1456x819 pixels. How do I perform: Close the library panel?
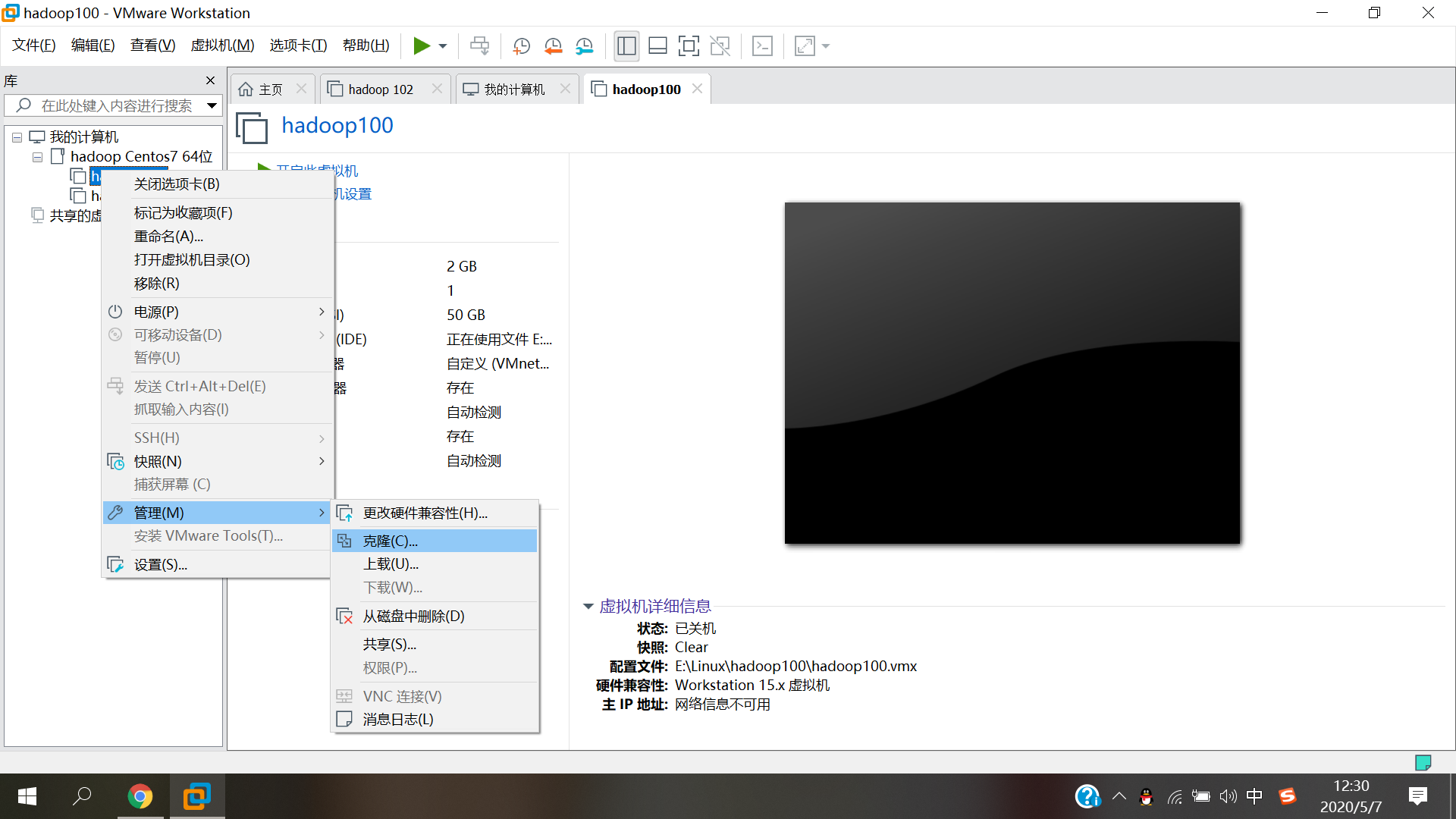coord(211,80)
